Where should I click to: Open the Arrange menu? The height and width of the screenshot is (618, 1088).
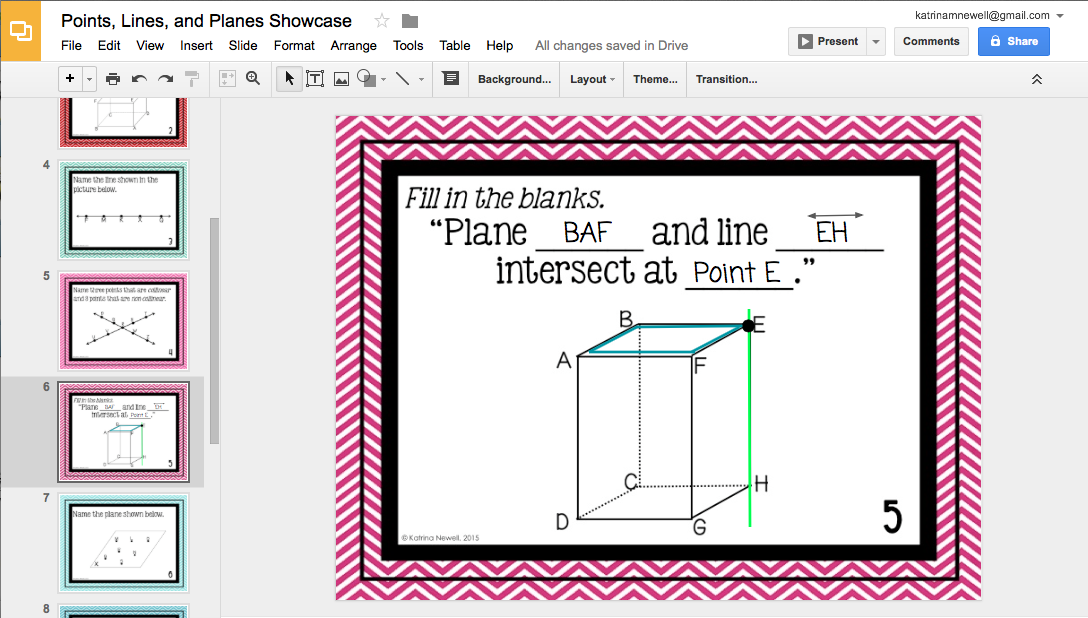point(353,46)
